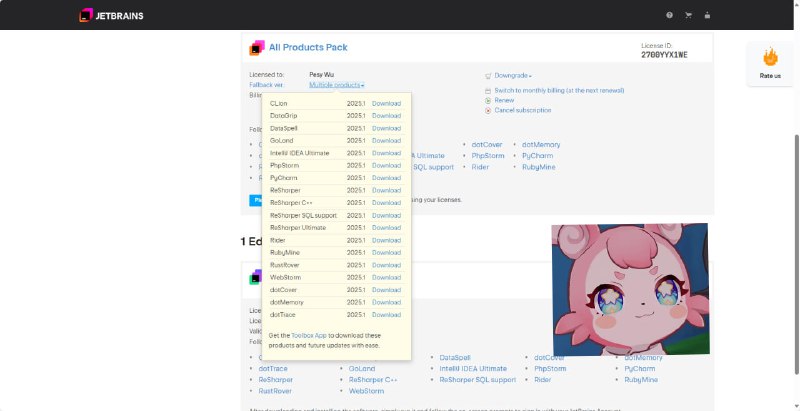Click the red Cancel subscription icon
800x411 pixels.
point(488,110)
